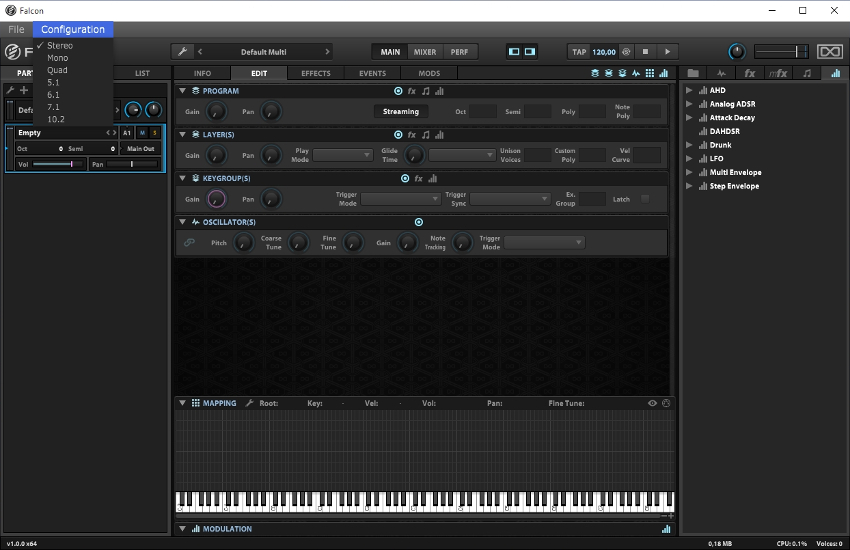
Task: Open the fx browser tab
Action: pos(750,73)
